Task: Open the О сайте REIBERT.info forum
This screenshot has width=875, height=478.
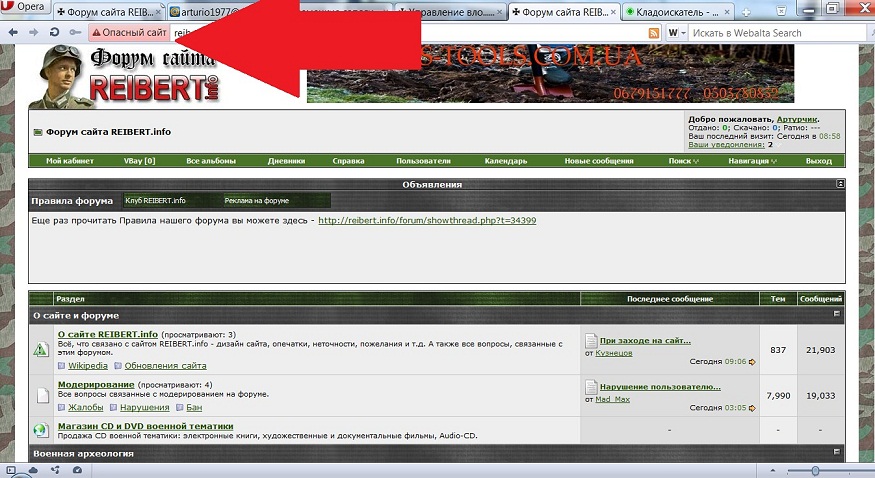Action: click(x=108, y=334)
